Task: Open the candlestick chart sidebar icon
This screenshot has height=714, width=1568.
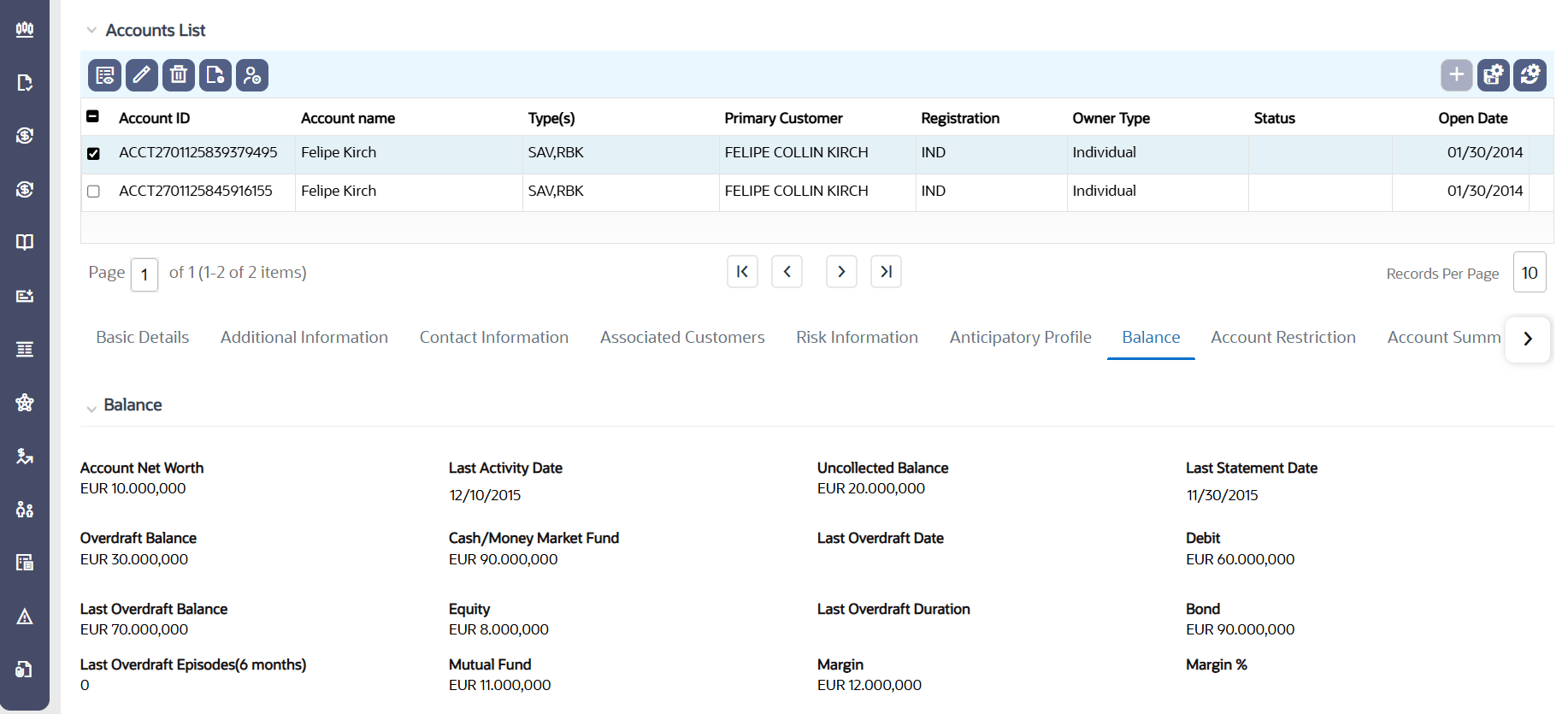Action: point(25,30)
